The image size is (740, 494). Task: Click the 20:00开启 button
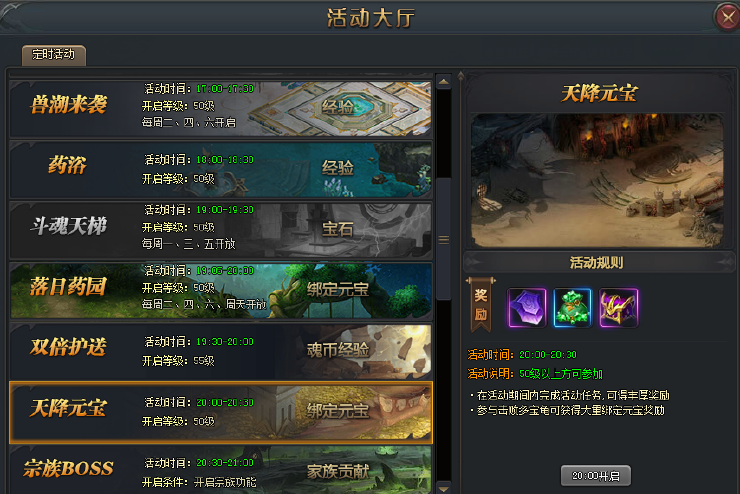(596, 476)
